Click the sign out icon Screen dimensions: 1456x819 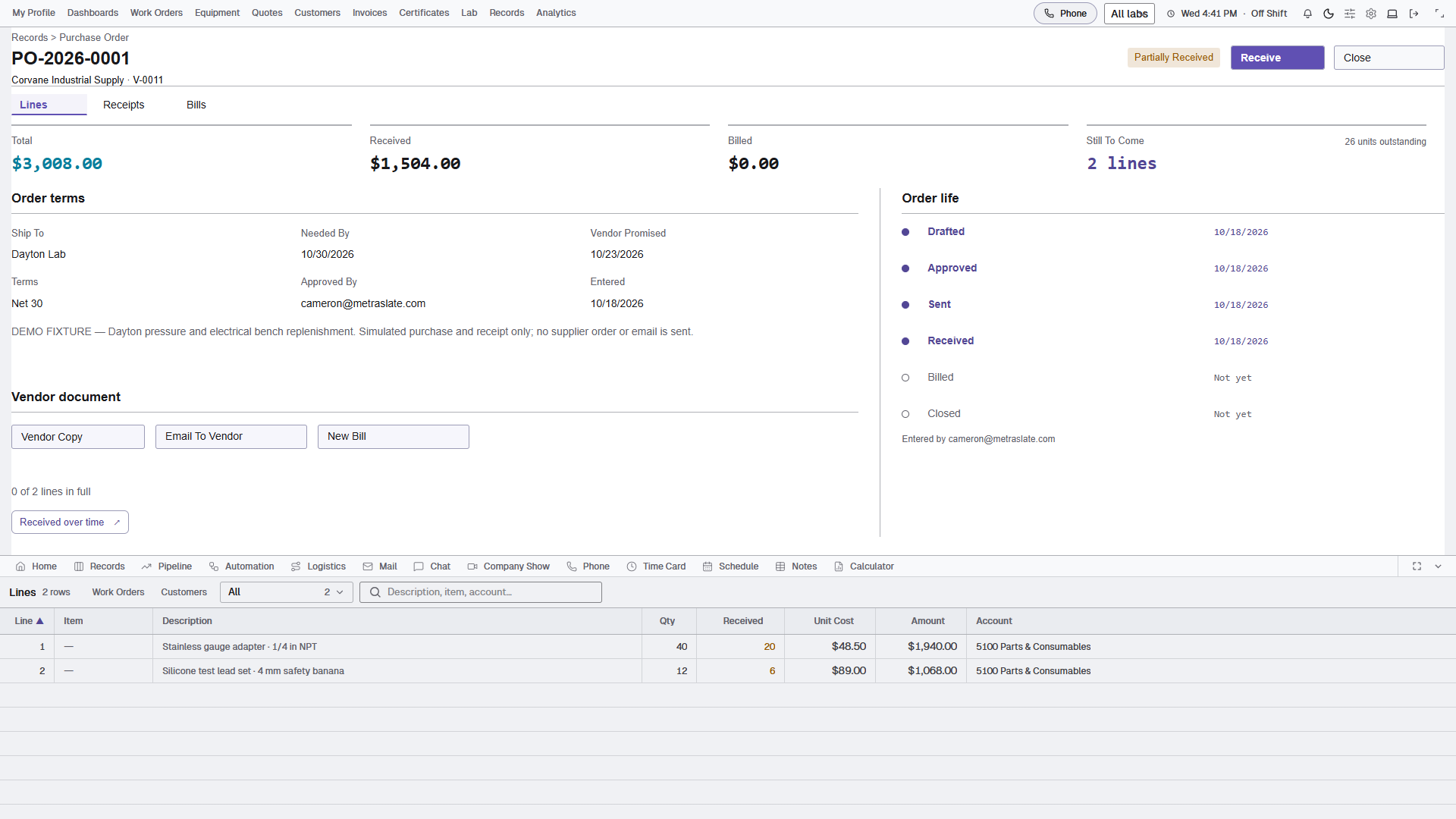pyautogui.click(x=1414, y=14)
